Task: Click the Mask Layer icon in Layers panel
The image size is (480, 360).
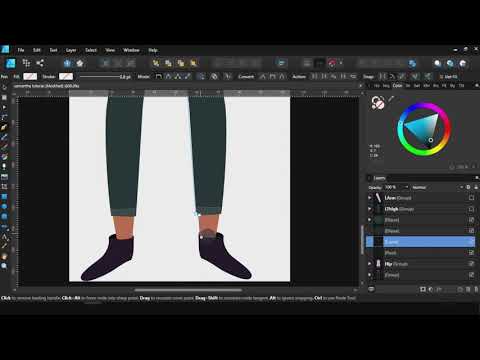Action: (423, 289)
